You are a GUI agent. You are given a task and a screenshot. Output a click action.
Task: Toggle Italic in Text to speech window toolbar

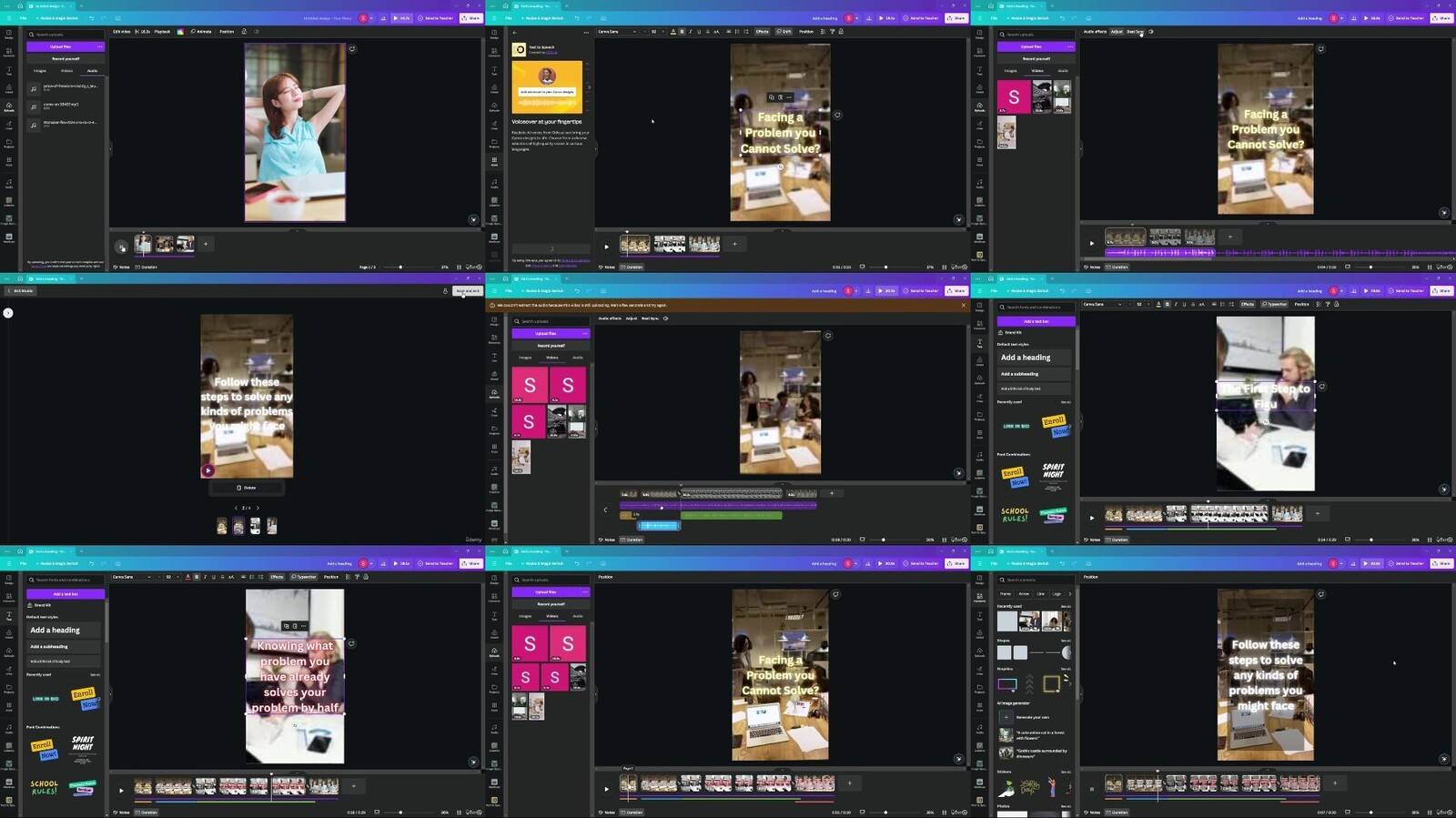[x=690, y=32]
